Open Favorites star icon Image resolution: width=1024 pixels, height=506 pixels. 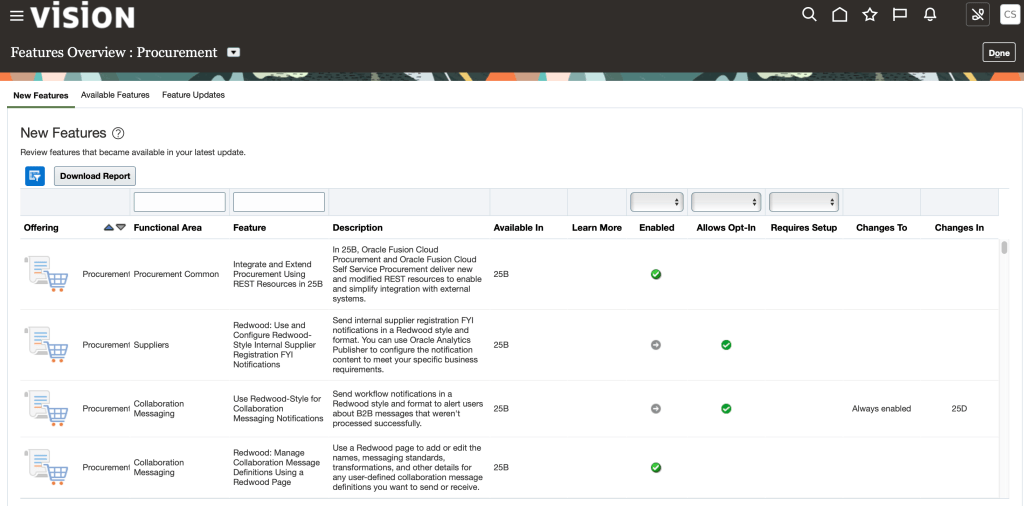pos(870,14)
